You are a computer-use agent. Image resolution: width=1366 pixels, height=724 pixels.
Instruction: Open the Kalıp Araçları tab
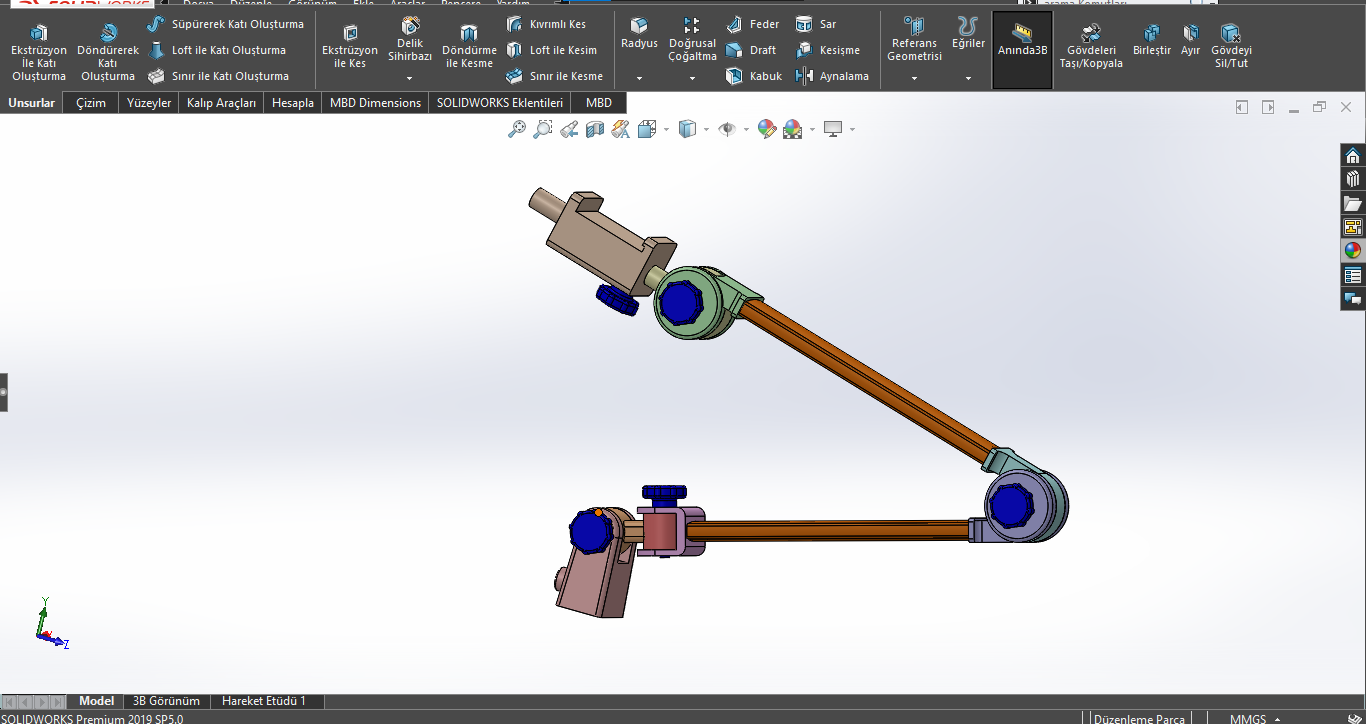coord(221,103)
